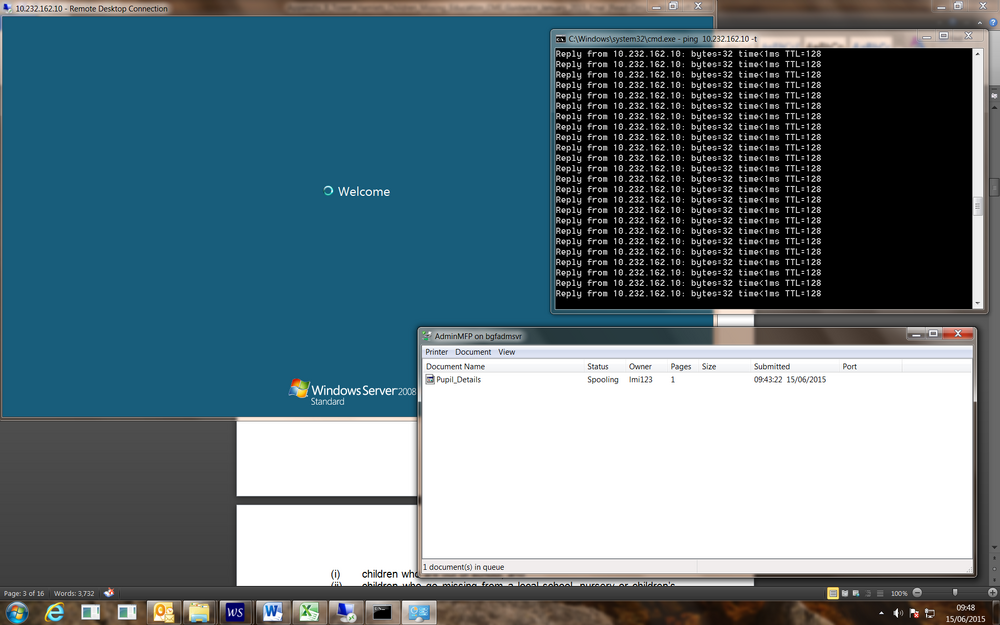Viewport: 1000px width, 625px height.
Task: Click the last taskbar button after Command Prompt
Action: [419, 613]
